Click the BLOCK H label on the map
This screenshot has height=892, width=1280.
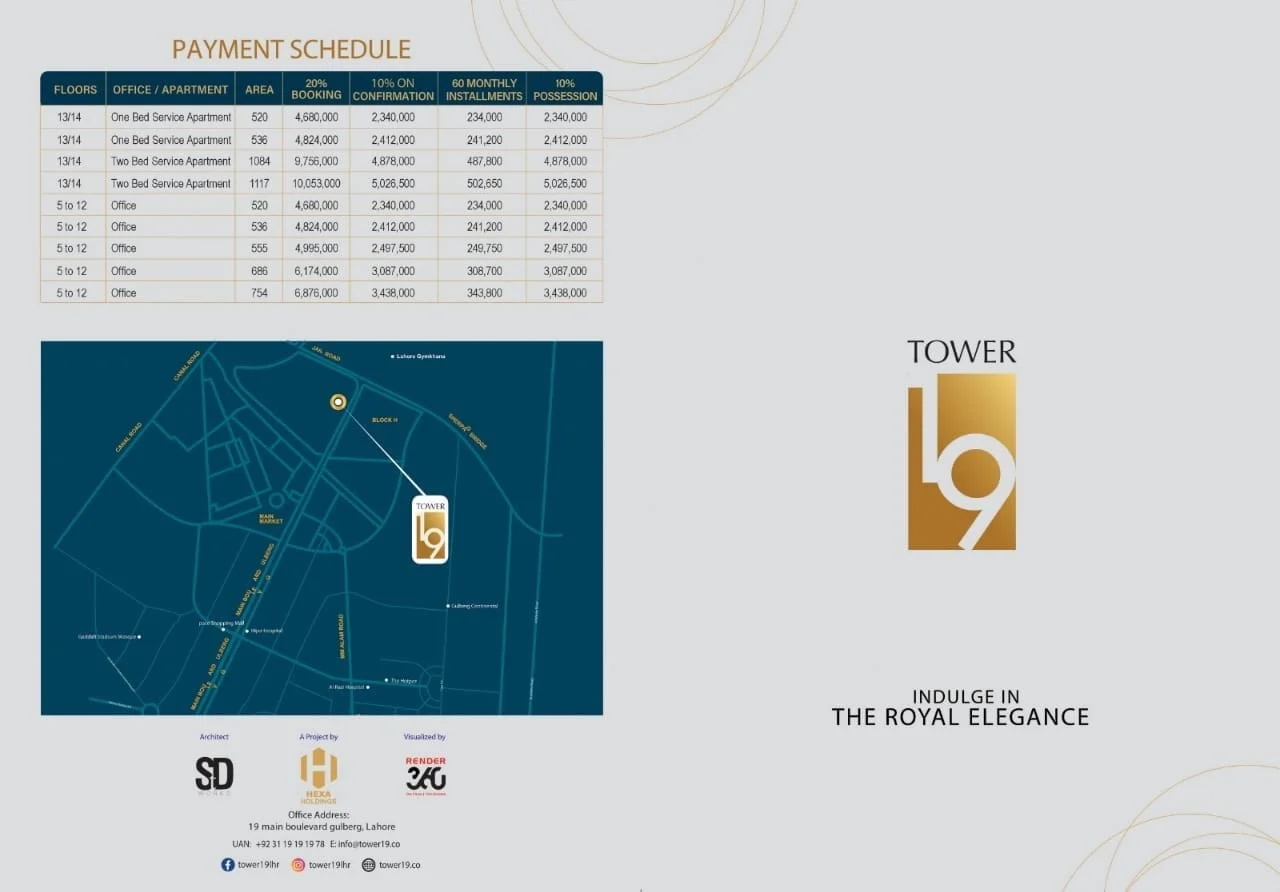pos(385,420)
